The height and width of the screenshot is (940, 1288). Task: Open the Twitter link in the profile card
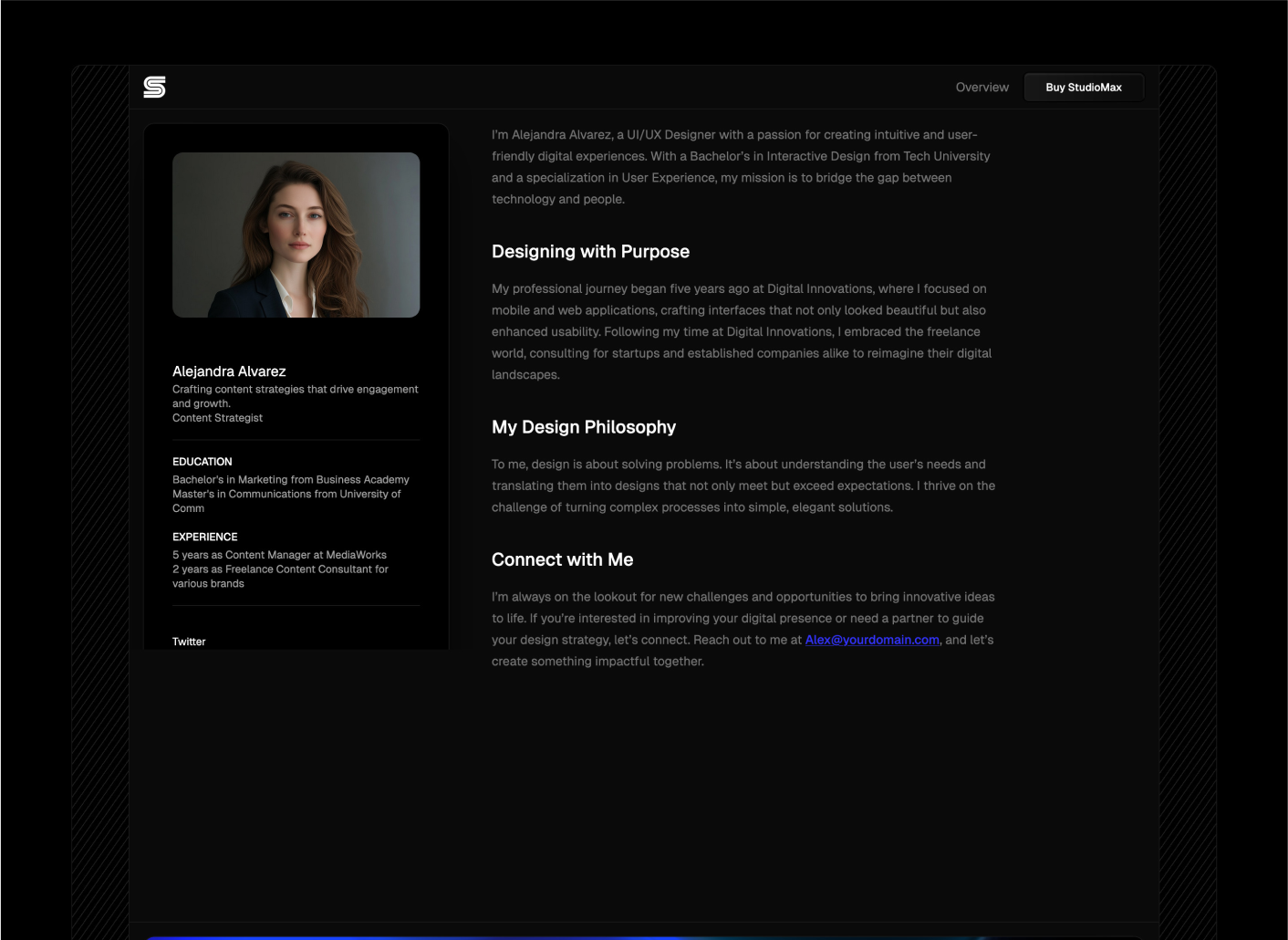pos(189,642)
